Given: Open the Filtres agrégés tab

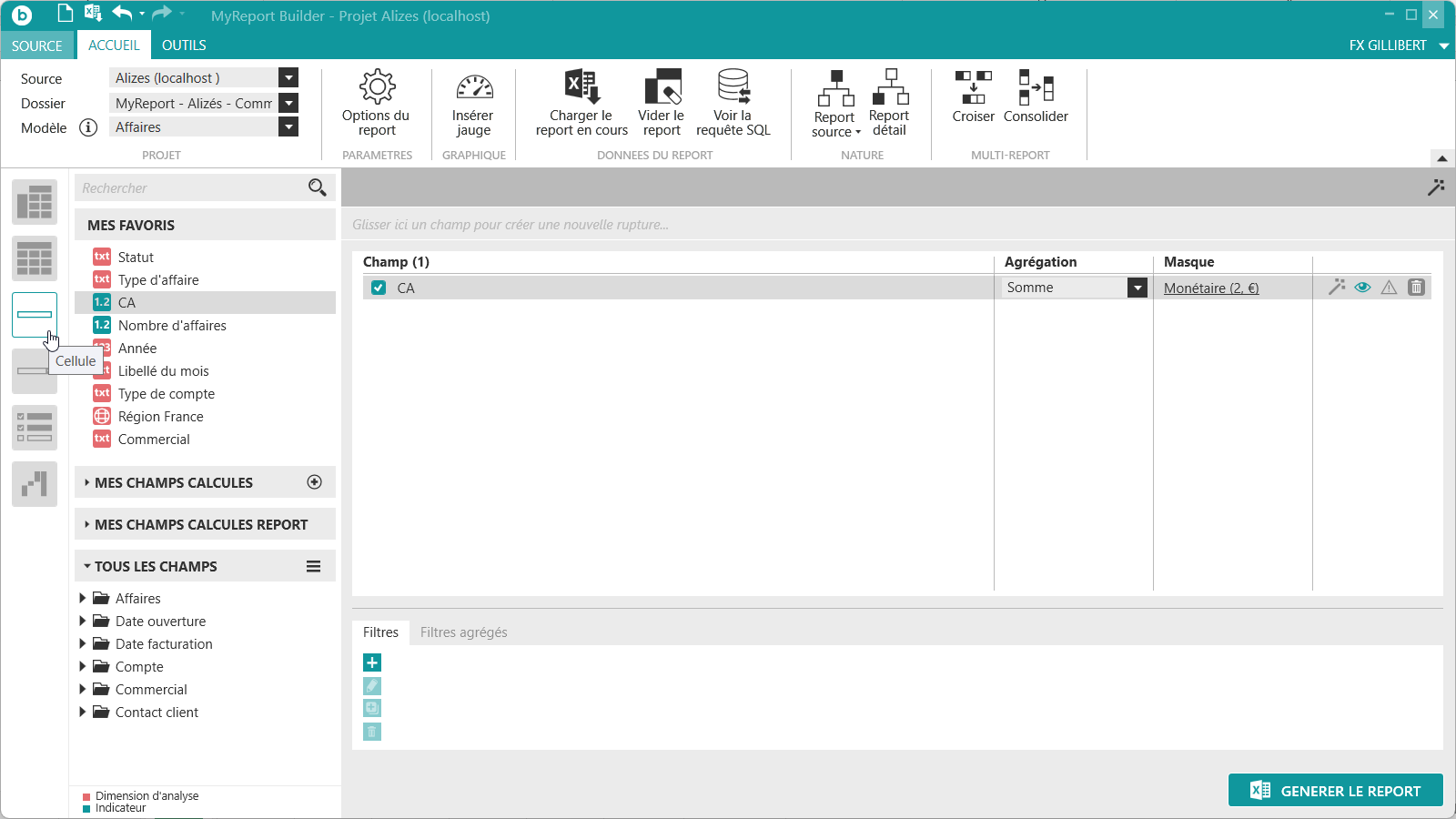Looking at the screenshot, I should click(463, 632).
